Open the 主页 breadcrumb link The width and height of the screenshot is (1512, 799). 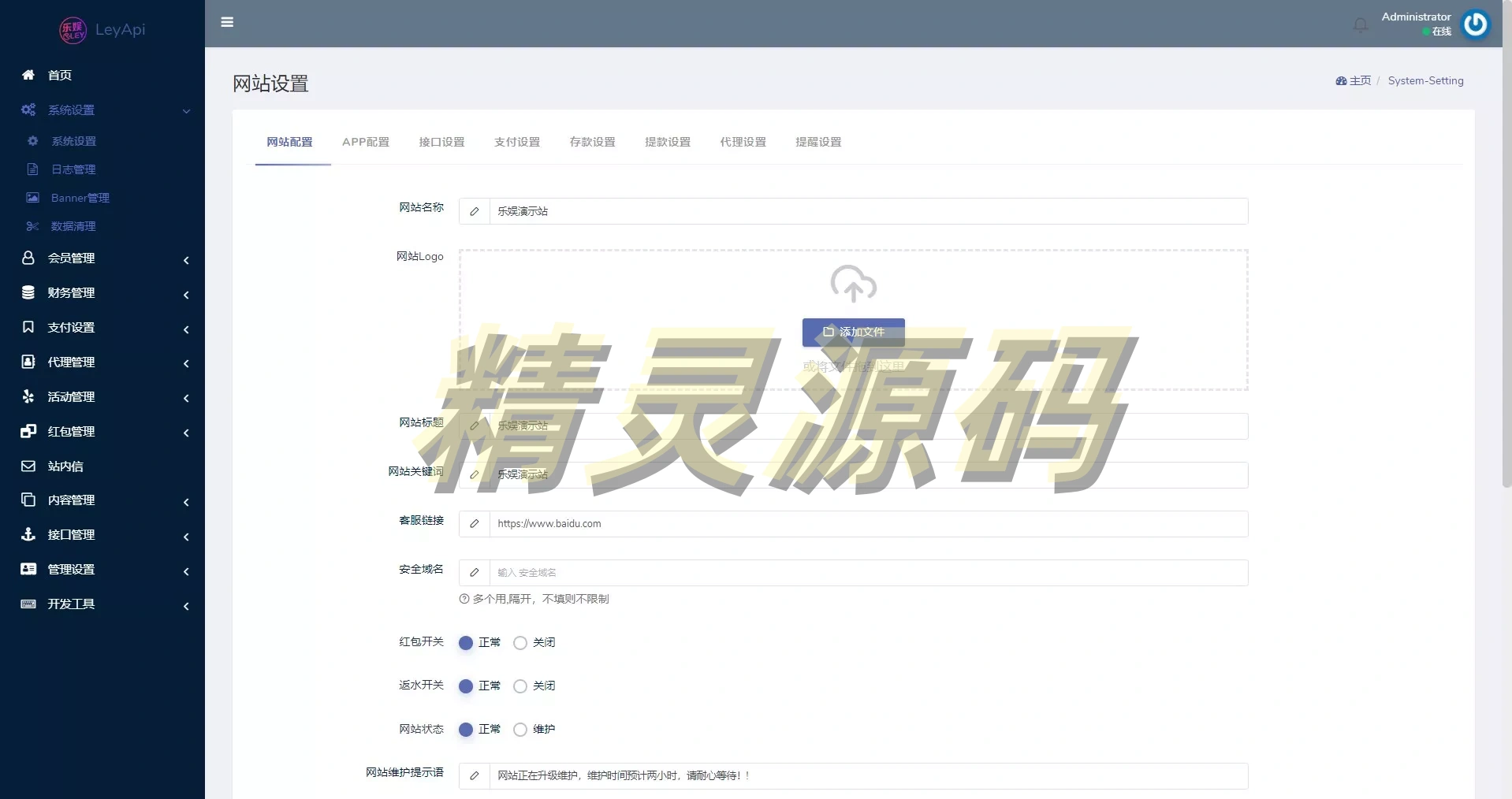(x=1354, y=80)
